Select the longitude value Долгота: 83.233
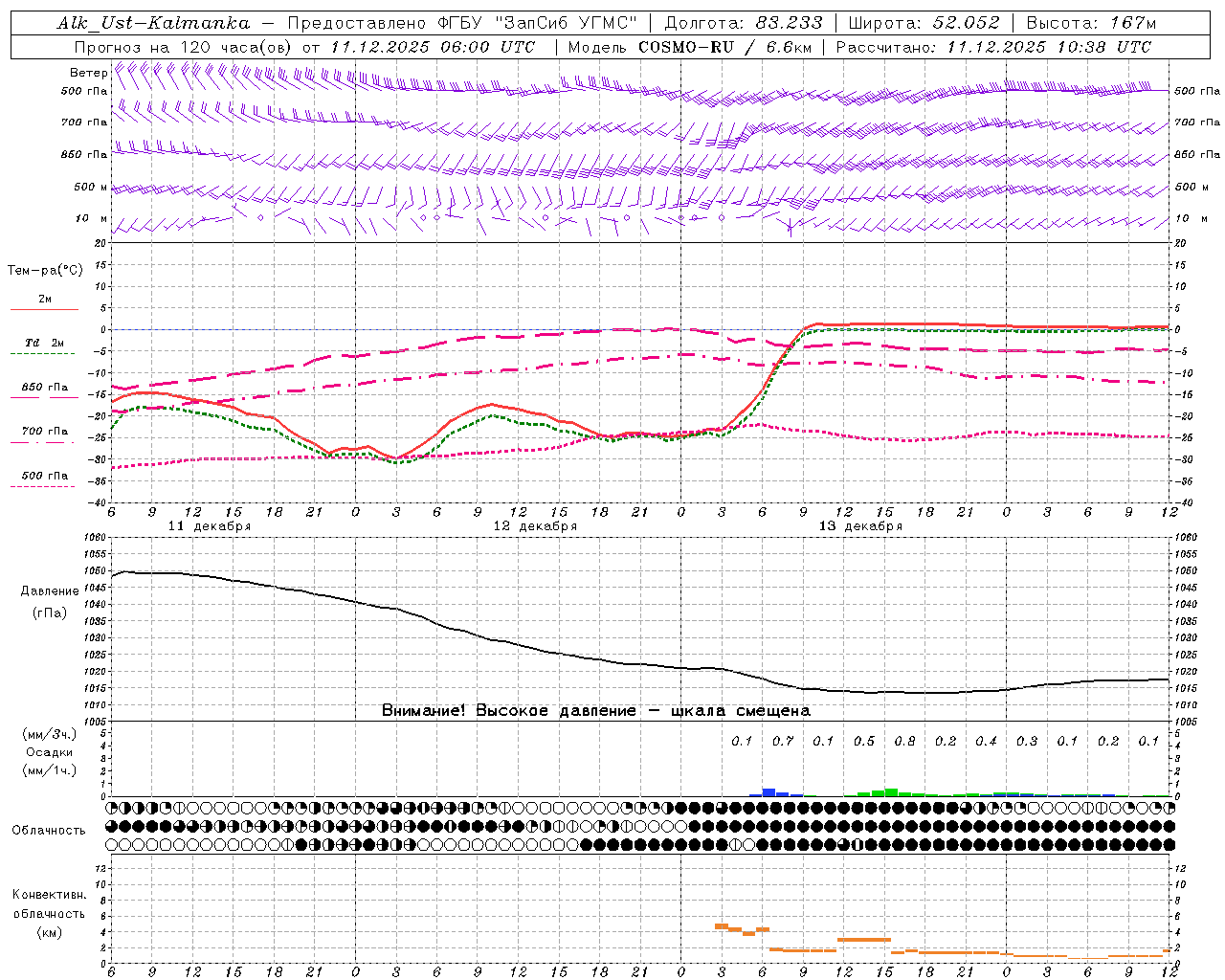The image size is (1225, 980). coord(744,23)
